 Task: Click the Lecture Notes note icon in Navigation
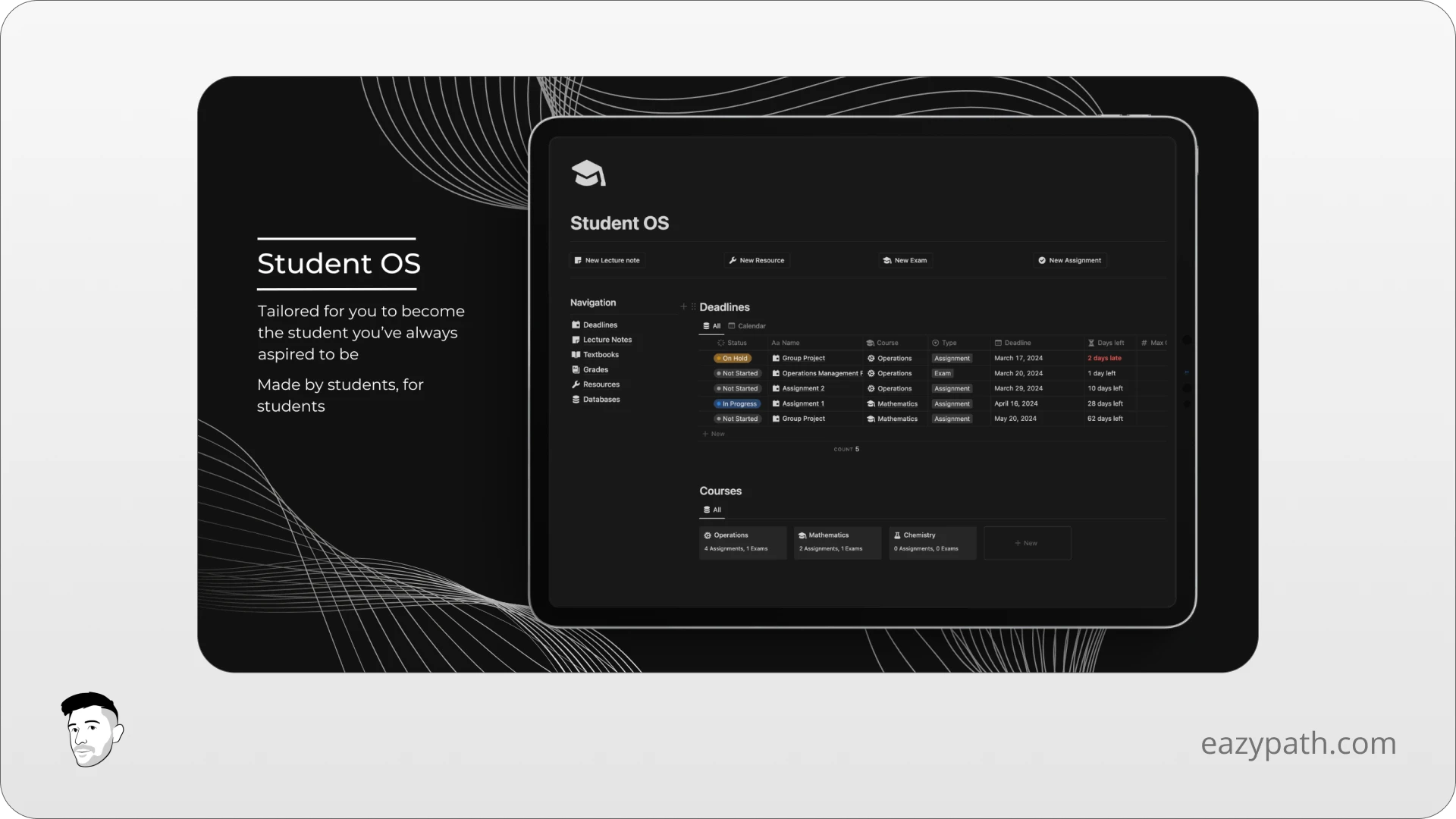576,340
